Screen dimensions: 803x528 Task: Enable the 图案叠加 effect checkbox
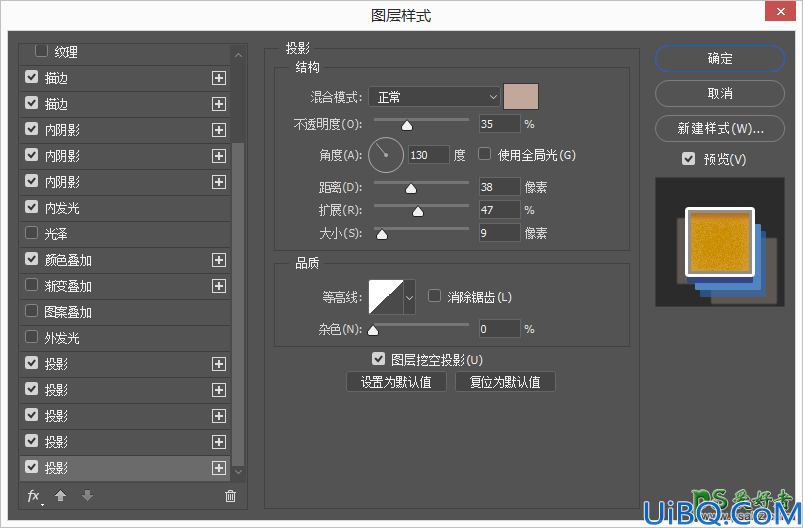[32, 311]
